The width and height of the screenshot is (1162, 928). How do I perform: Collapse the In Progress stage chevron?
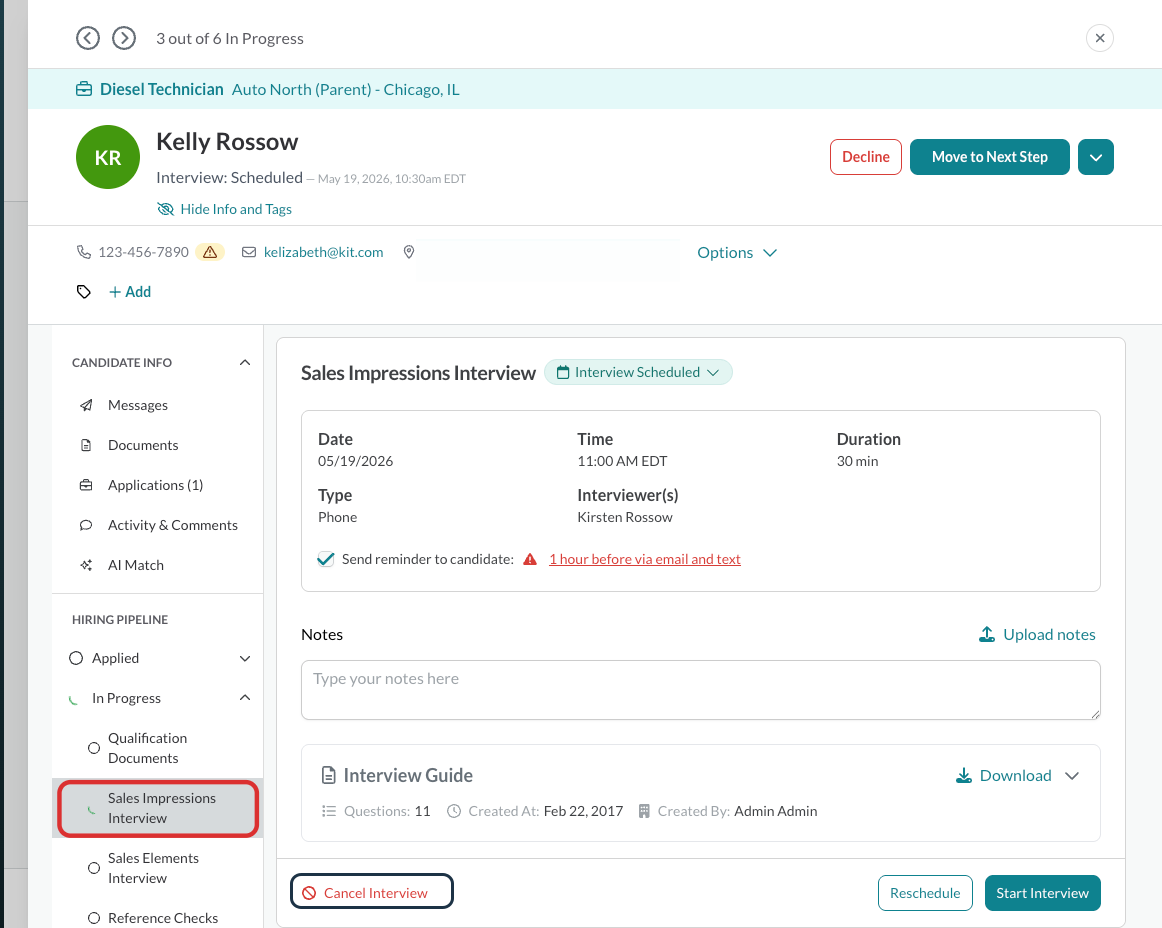coord(245,698)
